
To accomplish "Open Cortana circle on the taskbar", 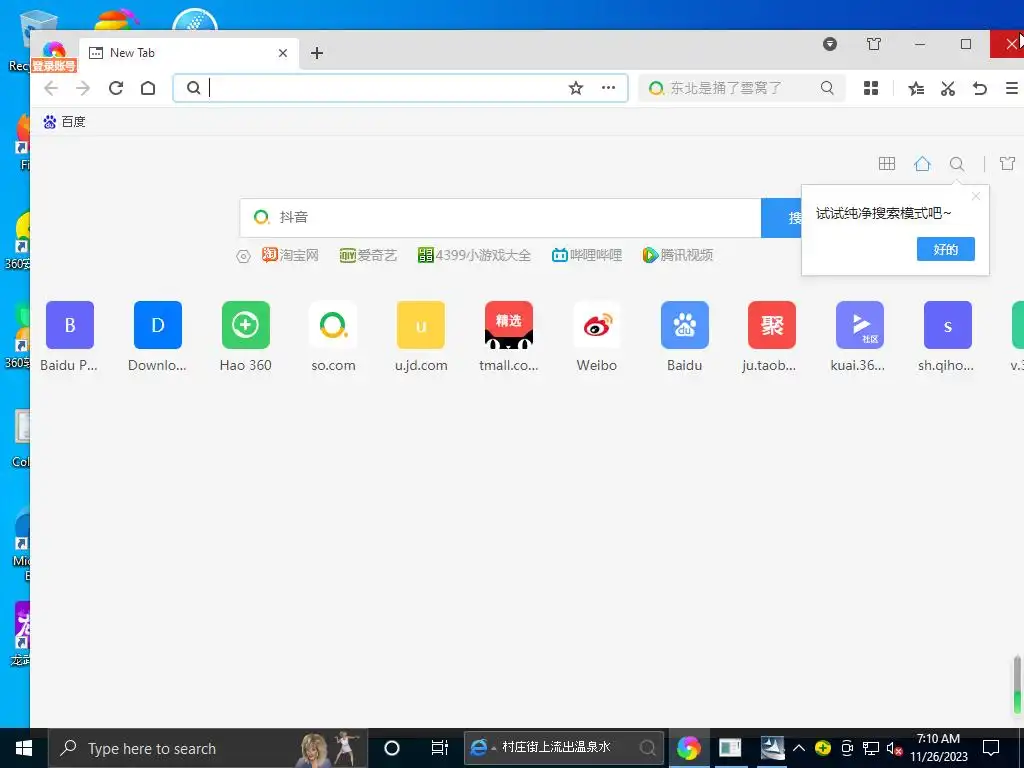I will pyautogui.click(x=392, y=748).
